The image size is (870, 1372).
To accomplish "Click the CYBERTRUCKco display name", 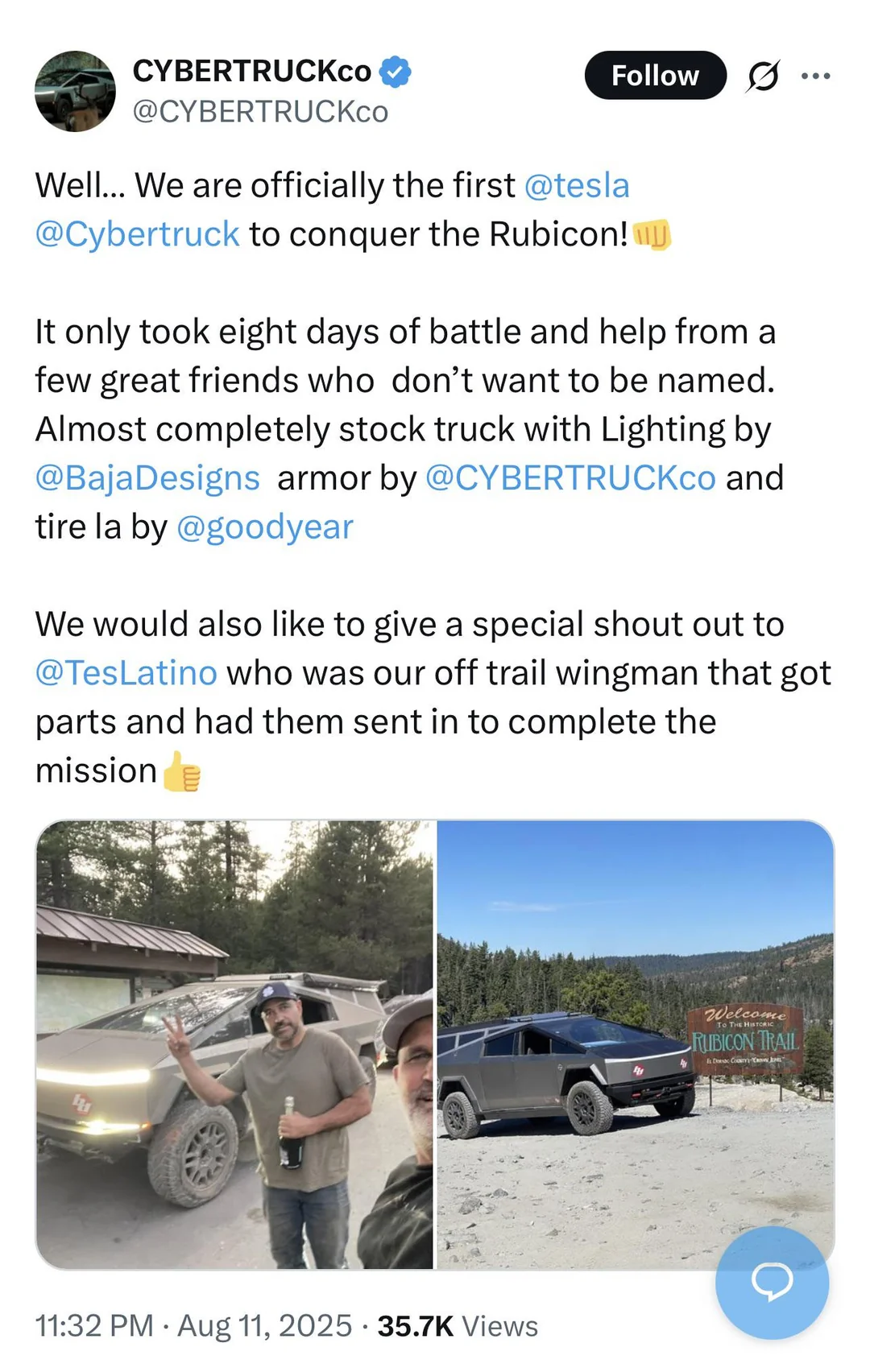I will tap(251, 72).
